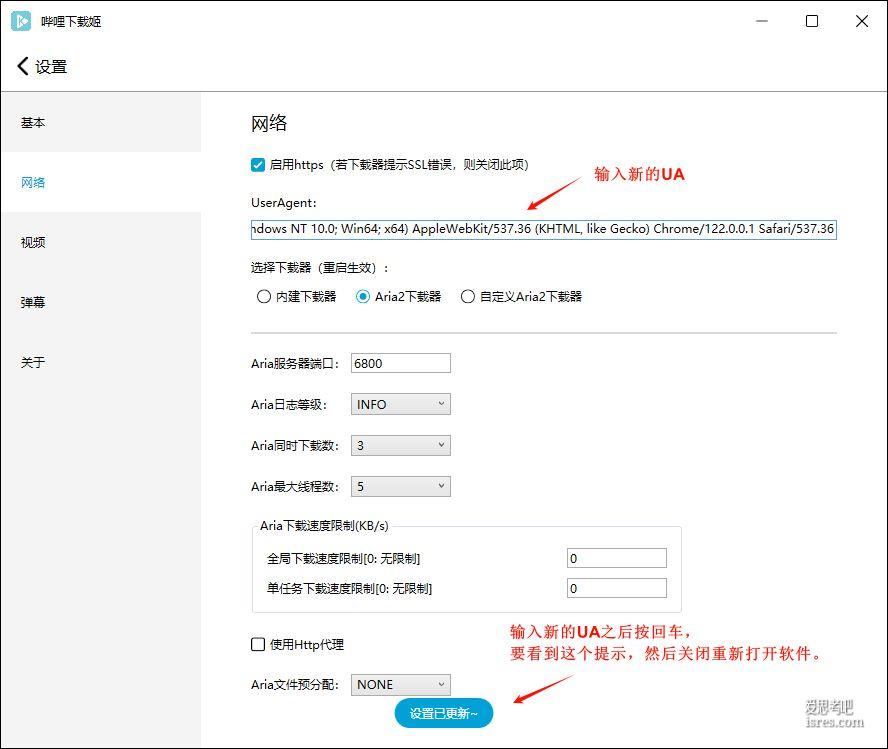Screen dimensions: 888x749
Task: Choose the Aria2下载器 radio button
Action: pos(363,296)
